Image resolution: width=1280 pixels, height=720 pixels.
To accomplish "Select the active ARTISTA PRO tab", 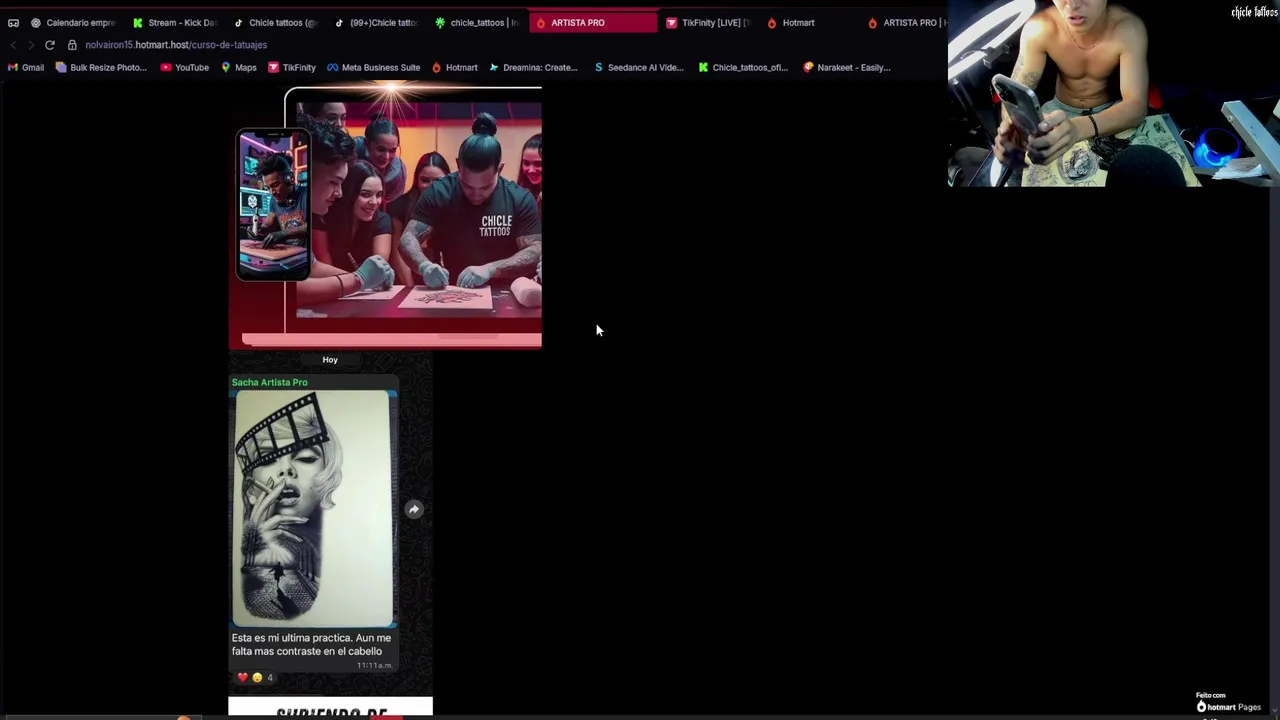I will (x=593, y=22).
